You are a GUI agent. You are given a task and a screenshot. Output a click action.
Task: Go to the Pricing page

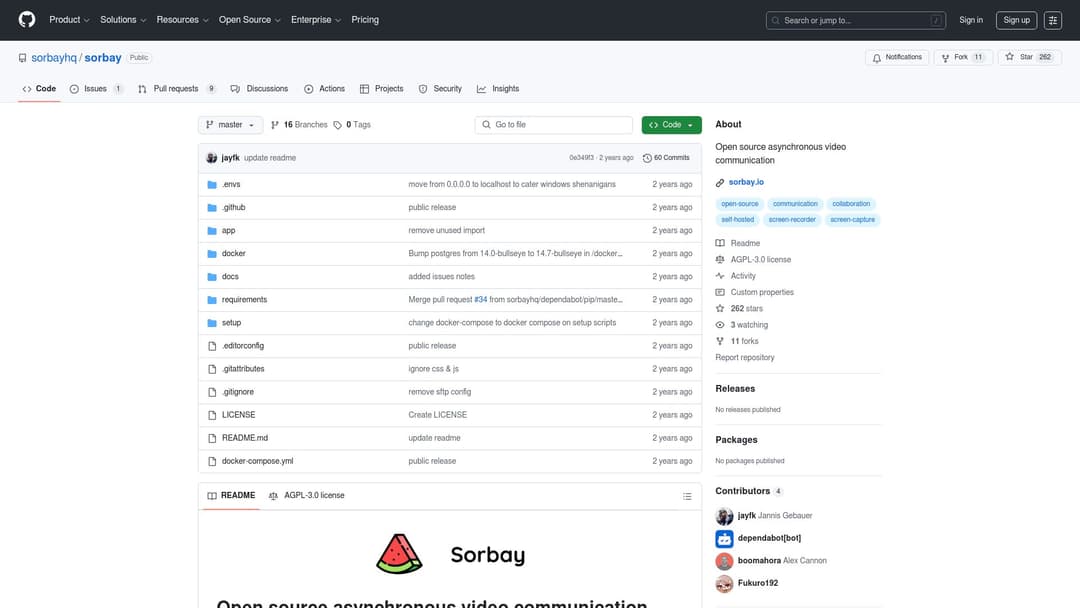365,20
